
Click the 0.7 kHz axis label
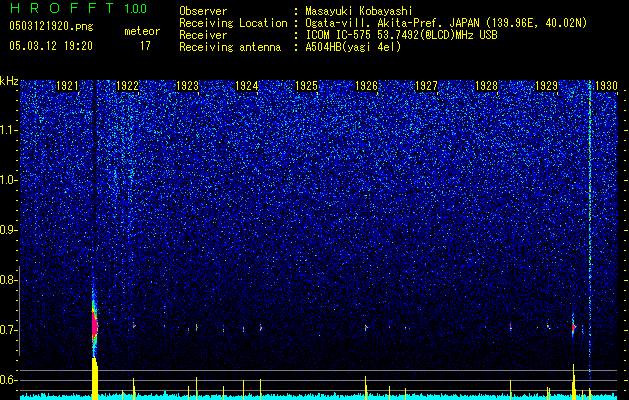click(x=9, y=330)
